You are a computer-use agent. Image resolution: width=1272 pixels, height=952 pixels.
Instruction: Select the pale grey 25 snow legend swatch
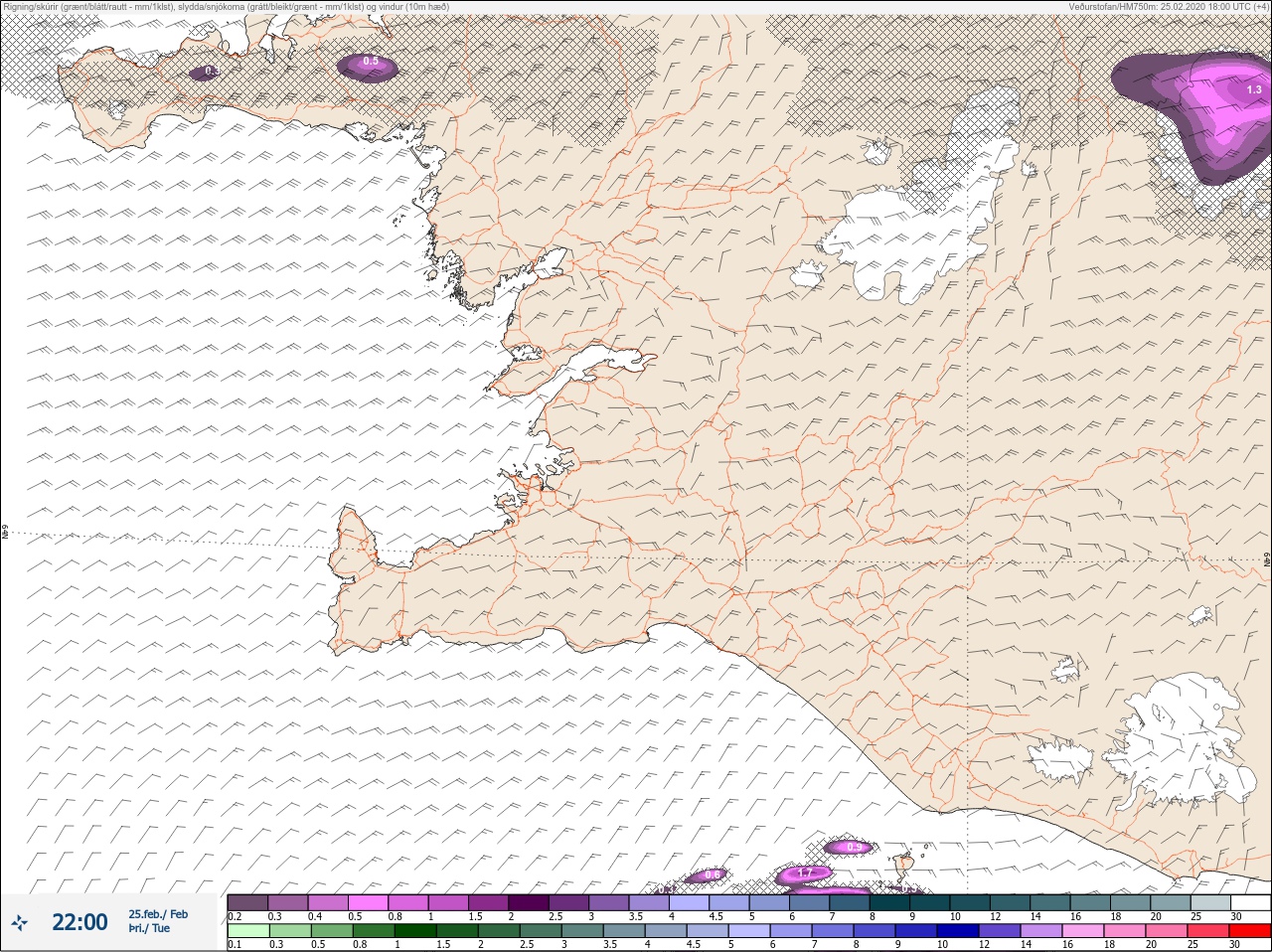tap(1210, 902)
